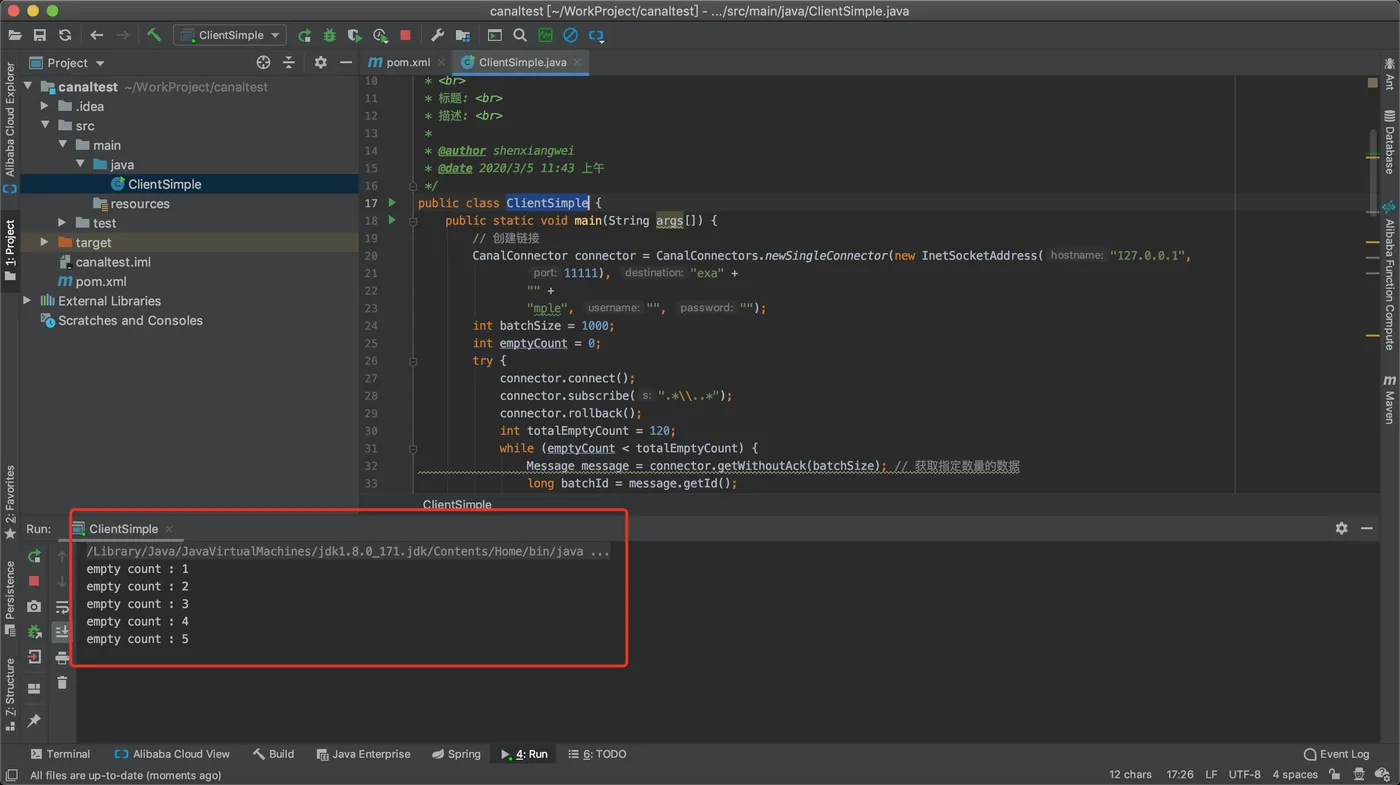This screenshot has width=1400, height=785.
Task: Click the green monitor icon in toolbar
Action: tap(545, 35)
